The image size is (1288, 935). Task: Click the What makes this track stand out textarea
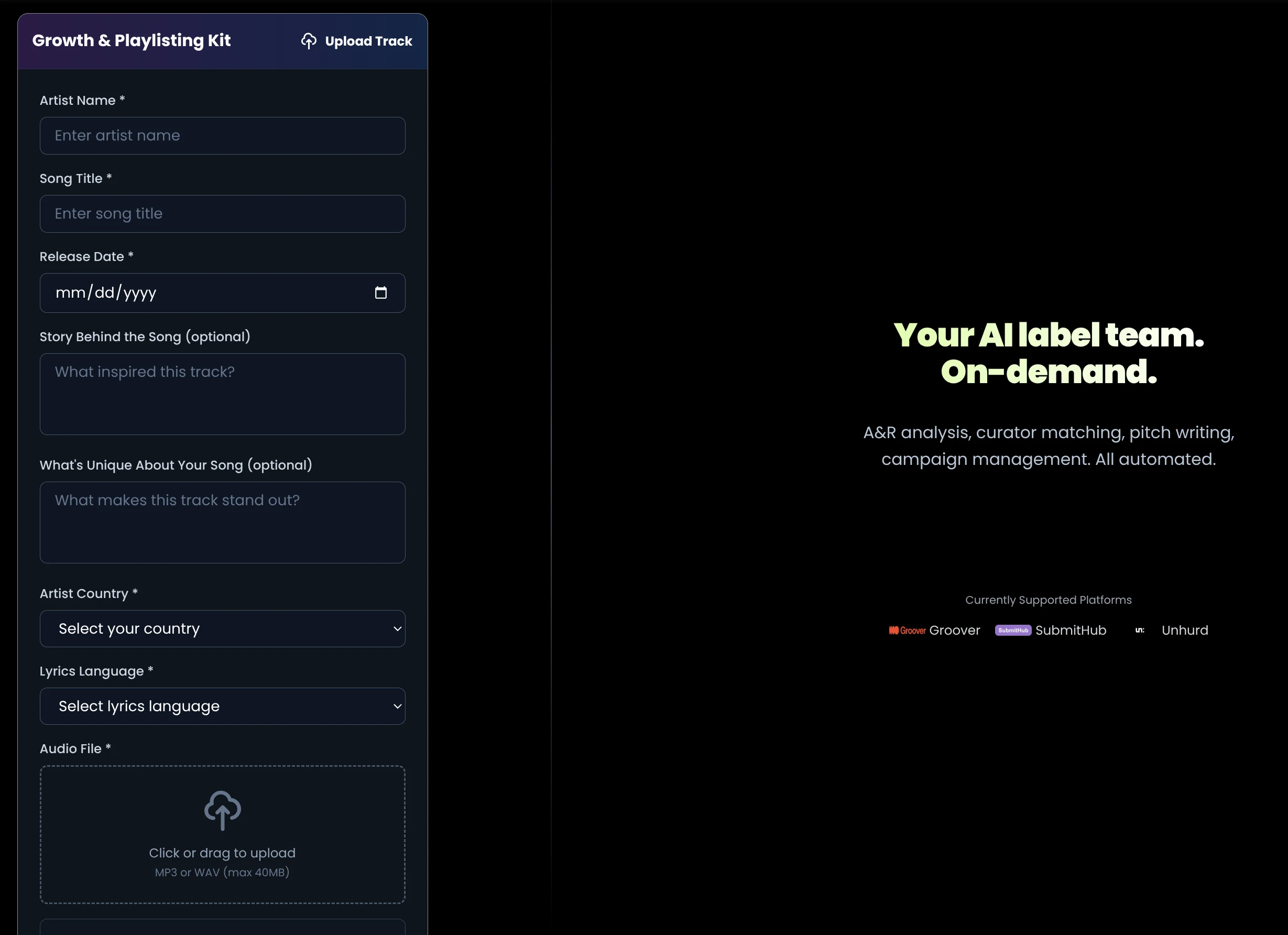tap(222, 523)
